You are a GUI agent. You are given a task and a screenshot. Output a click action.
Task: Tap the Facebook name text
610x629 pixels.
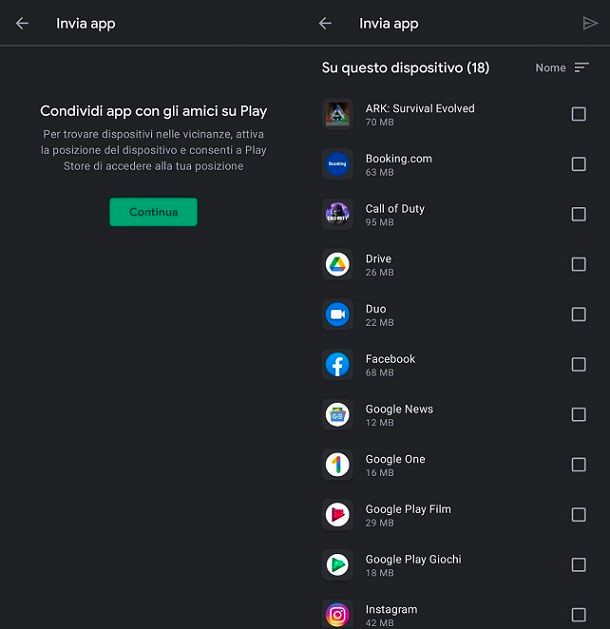coord(390,359)
